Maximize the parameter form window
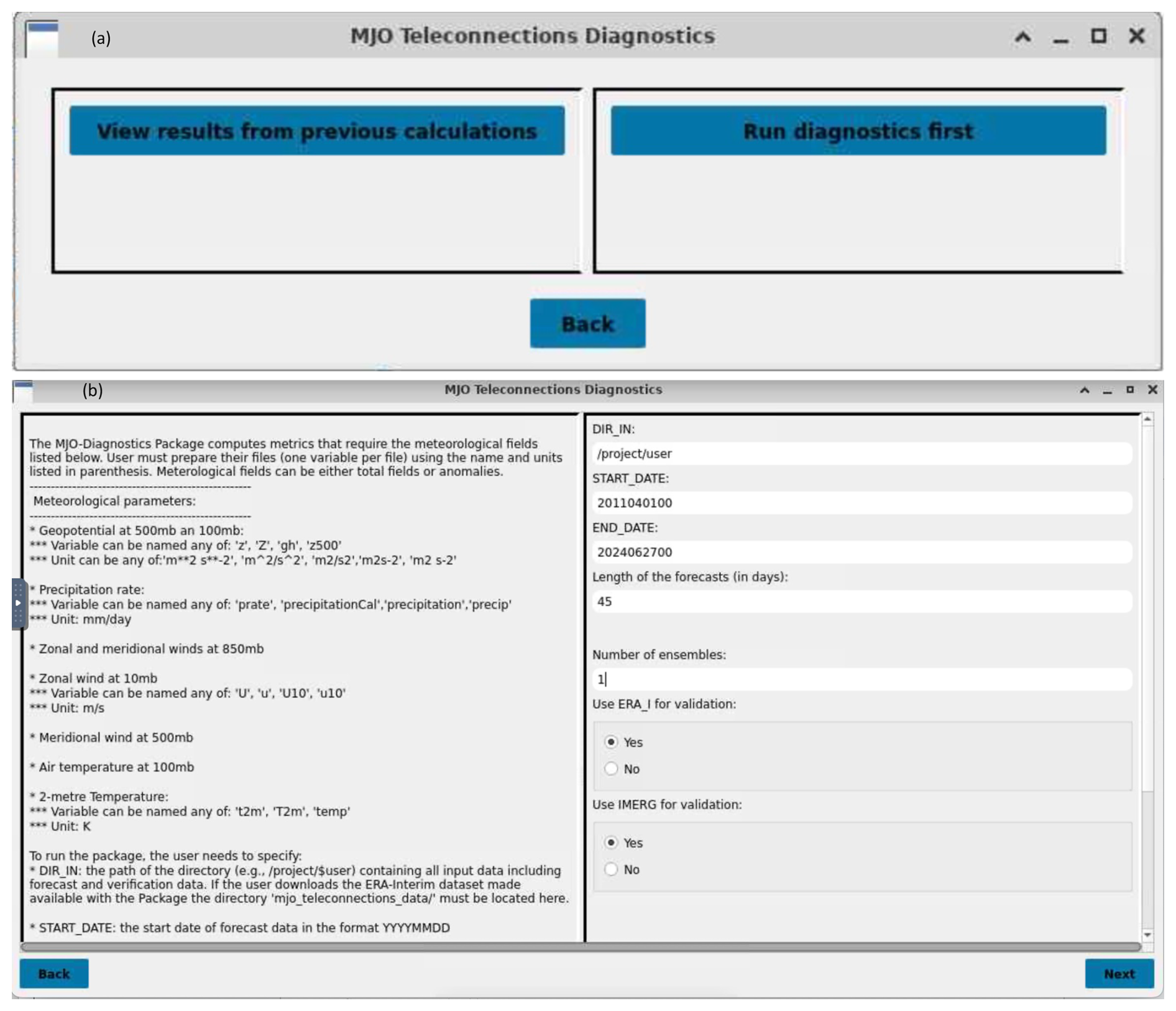Image resolution: width=1176 pixels, height=1011 pixels. tap(1129, 390)
